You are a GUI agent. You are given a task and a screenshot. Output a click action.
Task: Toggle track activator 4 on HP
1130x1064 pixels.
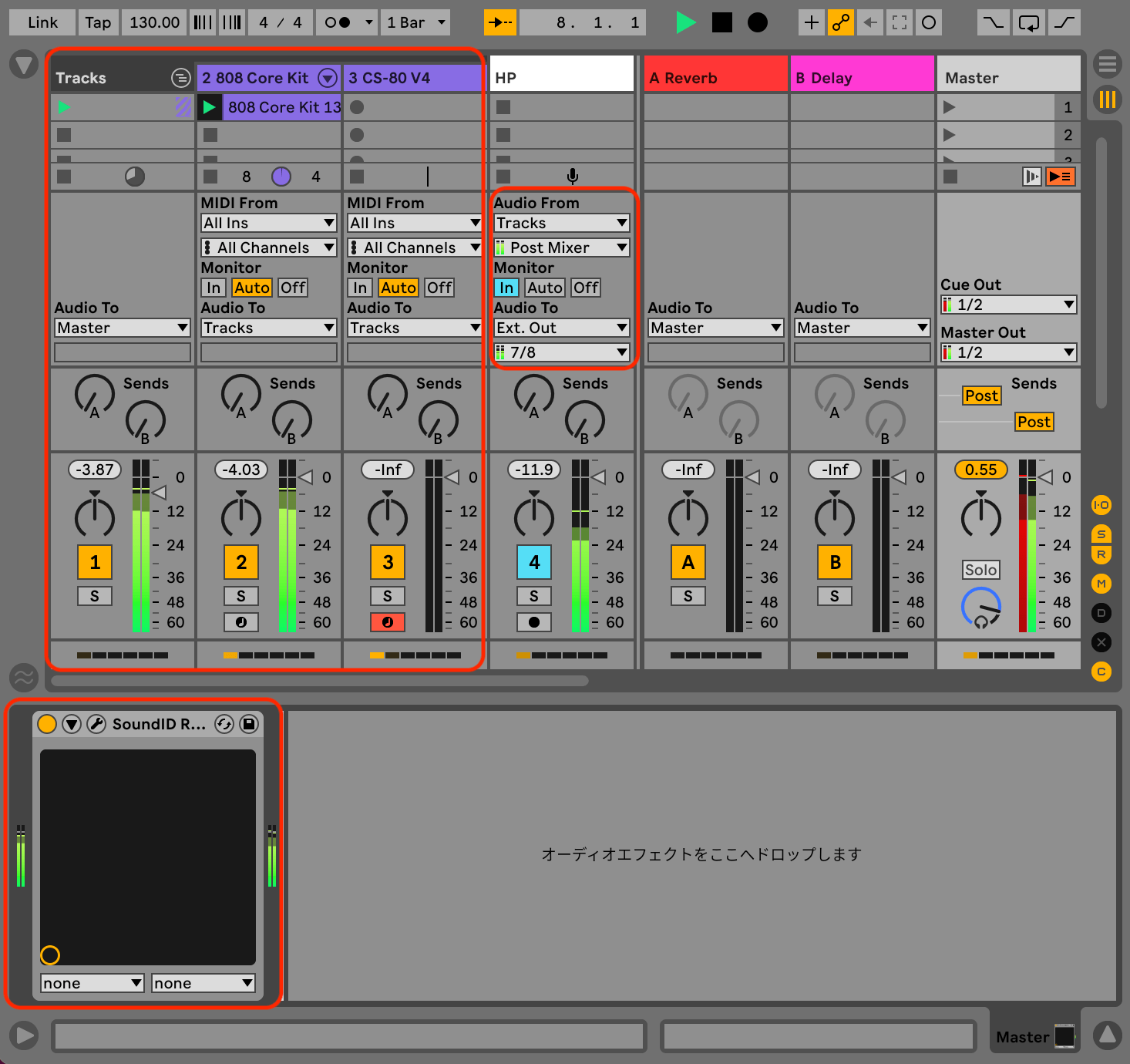coord(534,562)
